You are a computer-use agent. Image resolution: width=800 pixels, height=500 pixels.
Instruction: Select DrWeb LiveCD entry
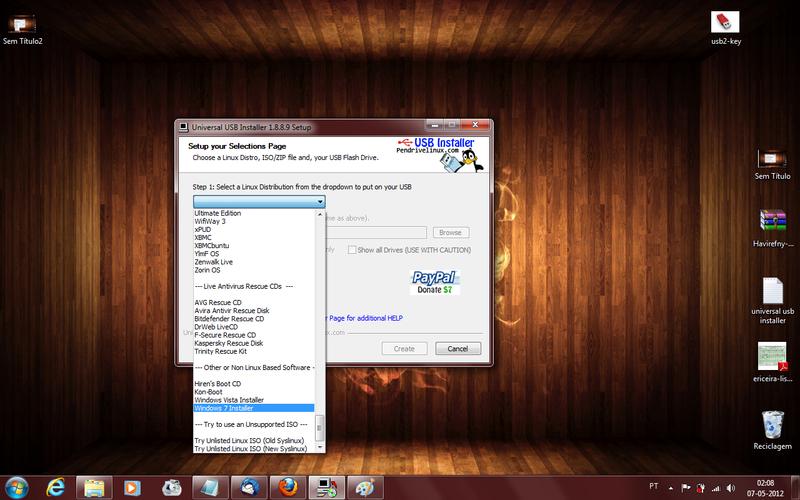[254, 327]
